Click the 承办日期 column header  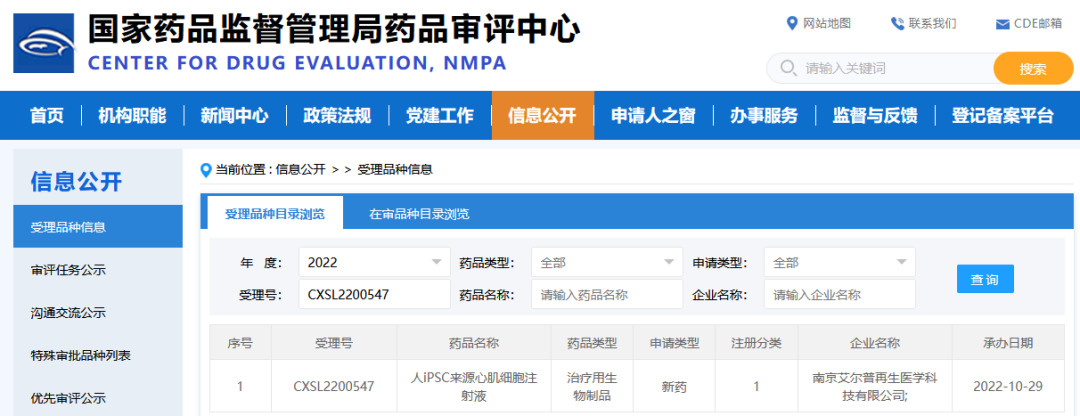[x=1008, y=342]
